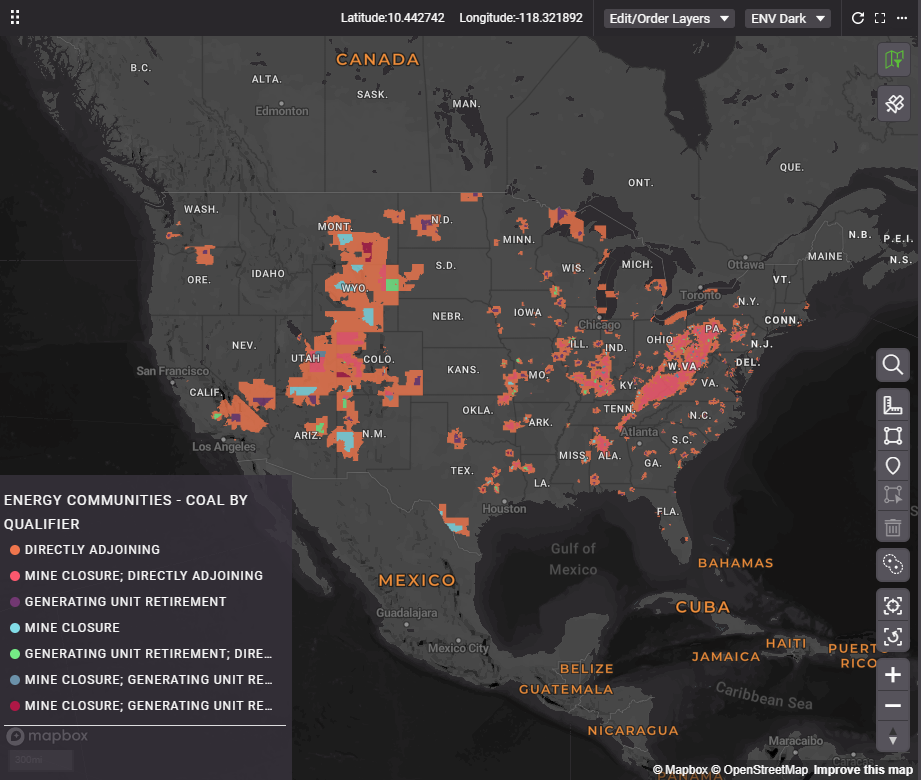Open the ENV Dark basemap dropdown
The height and width of the screenshot is (780, 921).
click(x=788, y=18)
